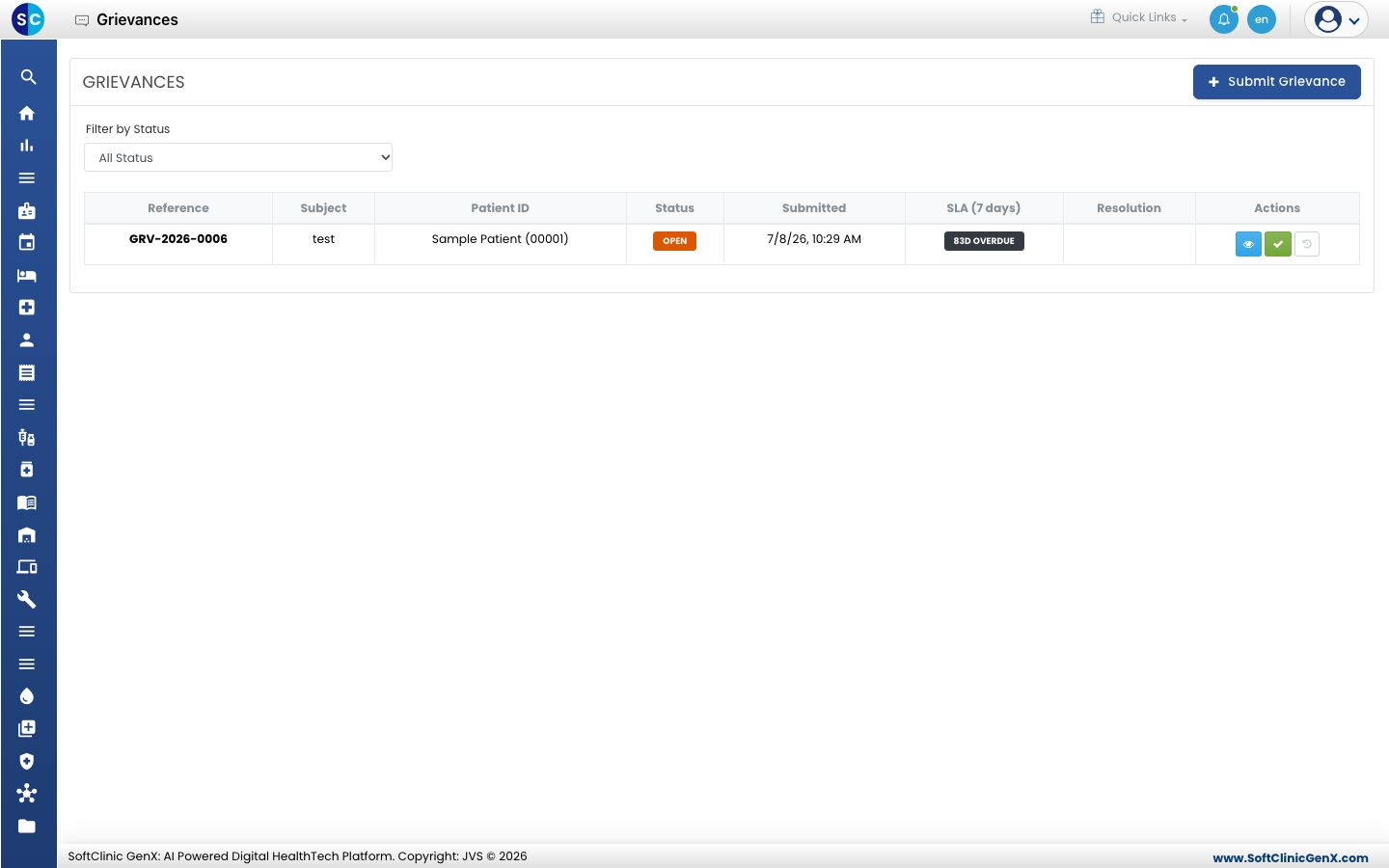Viewport: 1389px width, 868px height.
Task: Click the SC logo in top-left corner
Action: pyautogui.click(x=28, y=19)
